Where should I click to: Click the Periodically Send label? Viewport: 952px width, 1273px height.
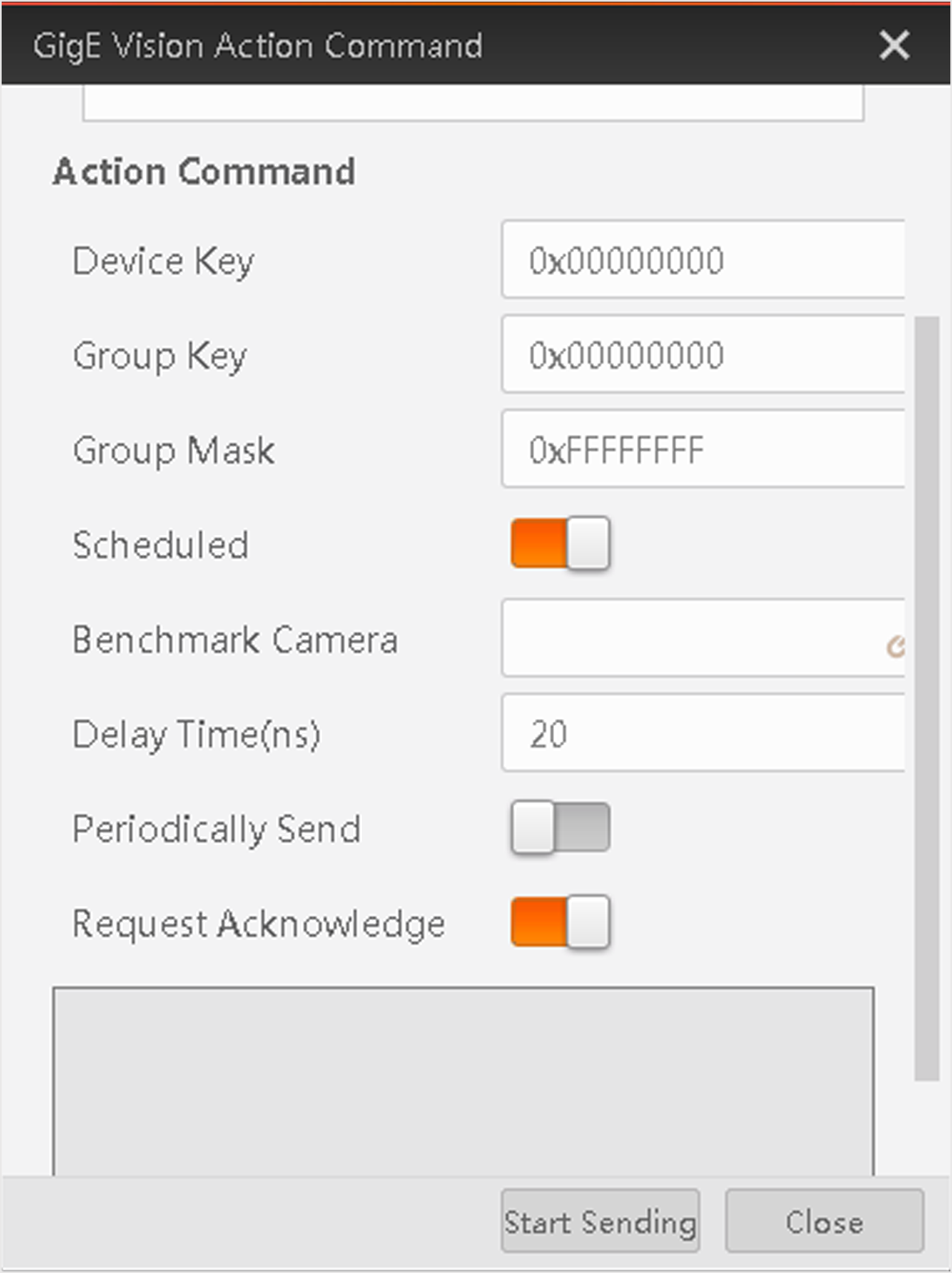217,829
